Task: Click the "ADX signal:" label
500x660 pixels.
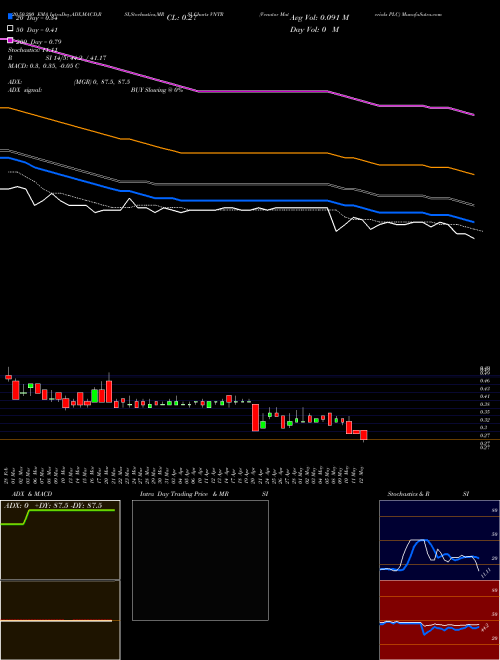Action: pos(25,90)
